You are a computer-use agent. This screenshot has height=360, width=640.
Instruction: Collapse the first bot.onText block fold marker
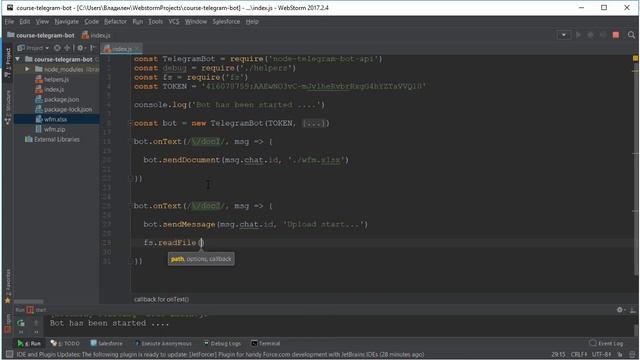[x=131, y=142]
